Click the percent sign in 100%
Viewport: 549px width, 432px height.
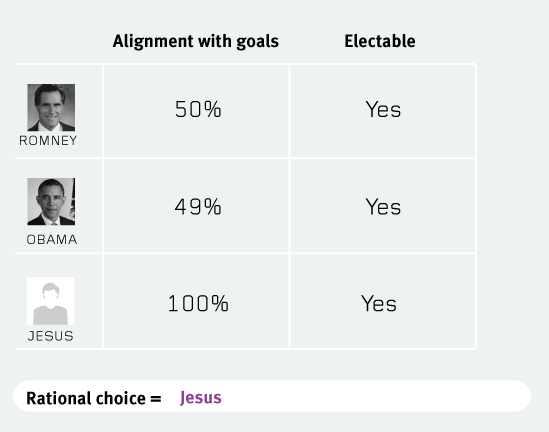click(x=220, y=303)
